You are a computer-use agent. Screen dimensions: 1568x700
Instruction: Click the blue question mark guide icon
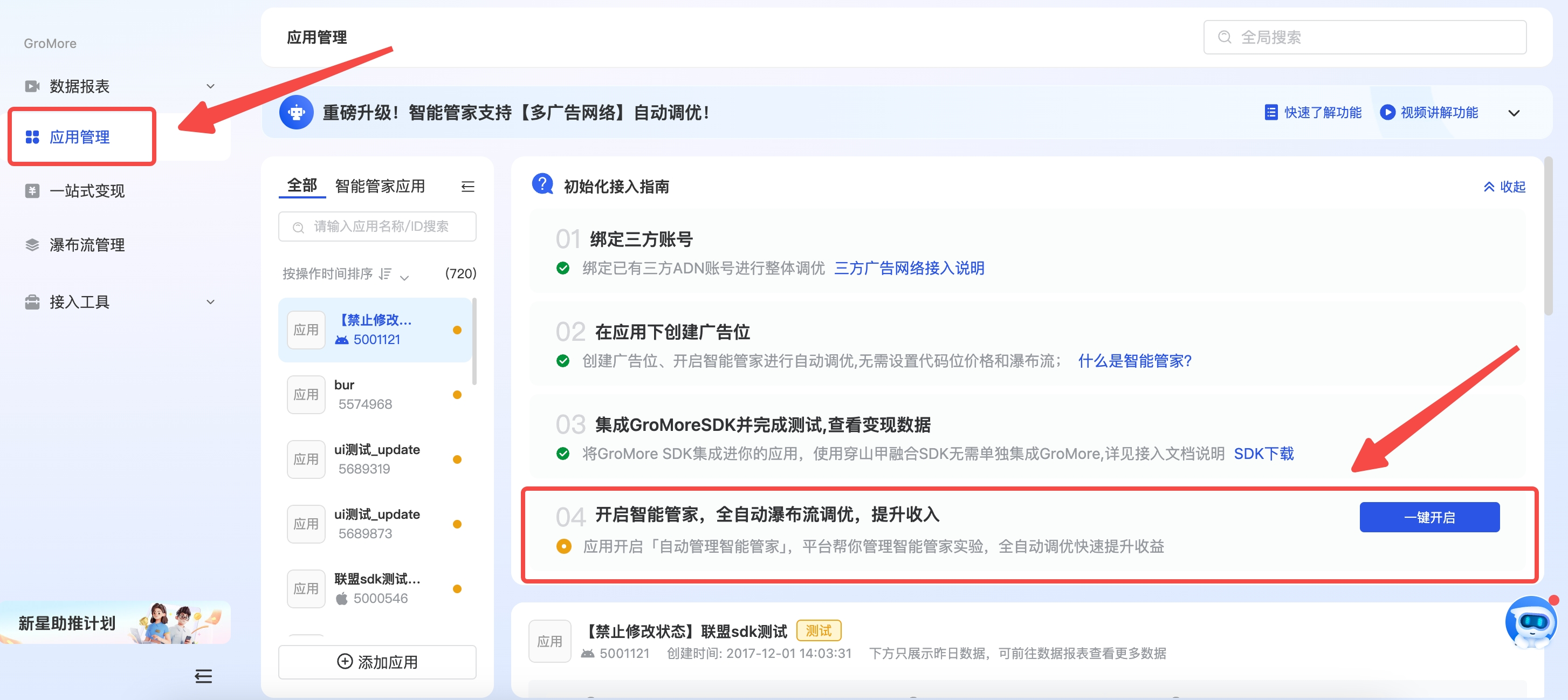tap(542, 184)
